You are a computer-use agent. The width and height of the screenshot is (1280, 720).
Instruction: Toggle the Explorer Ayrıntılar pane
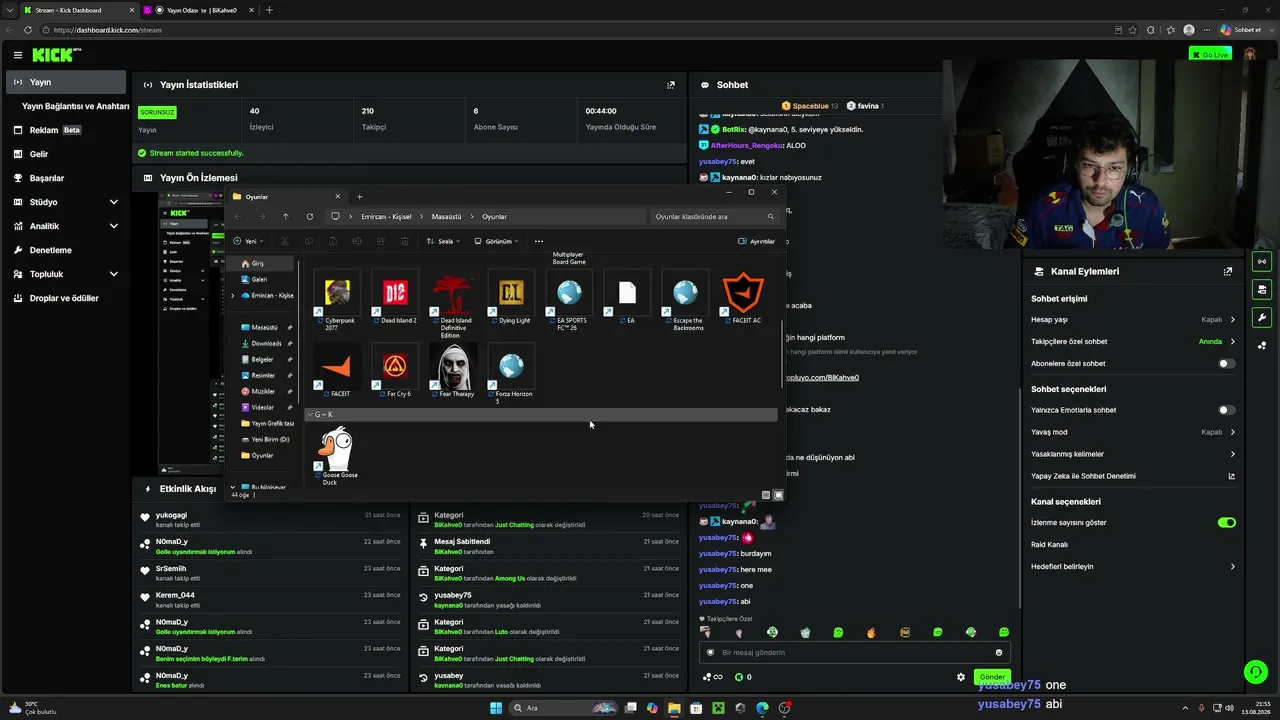[756, 241]
